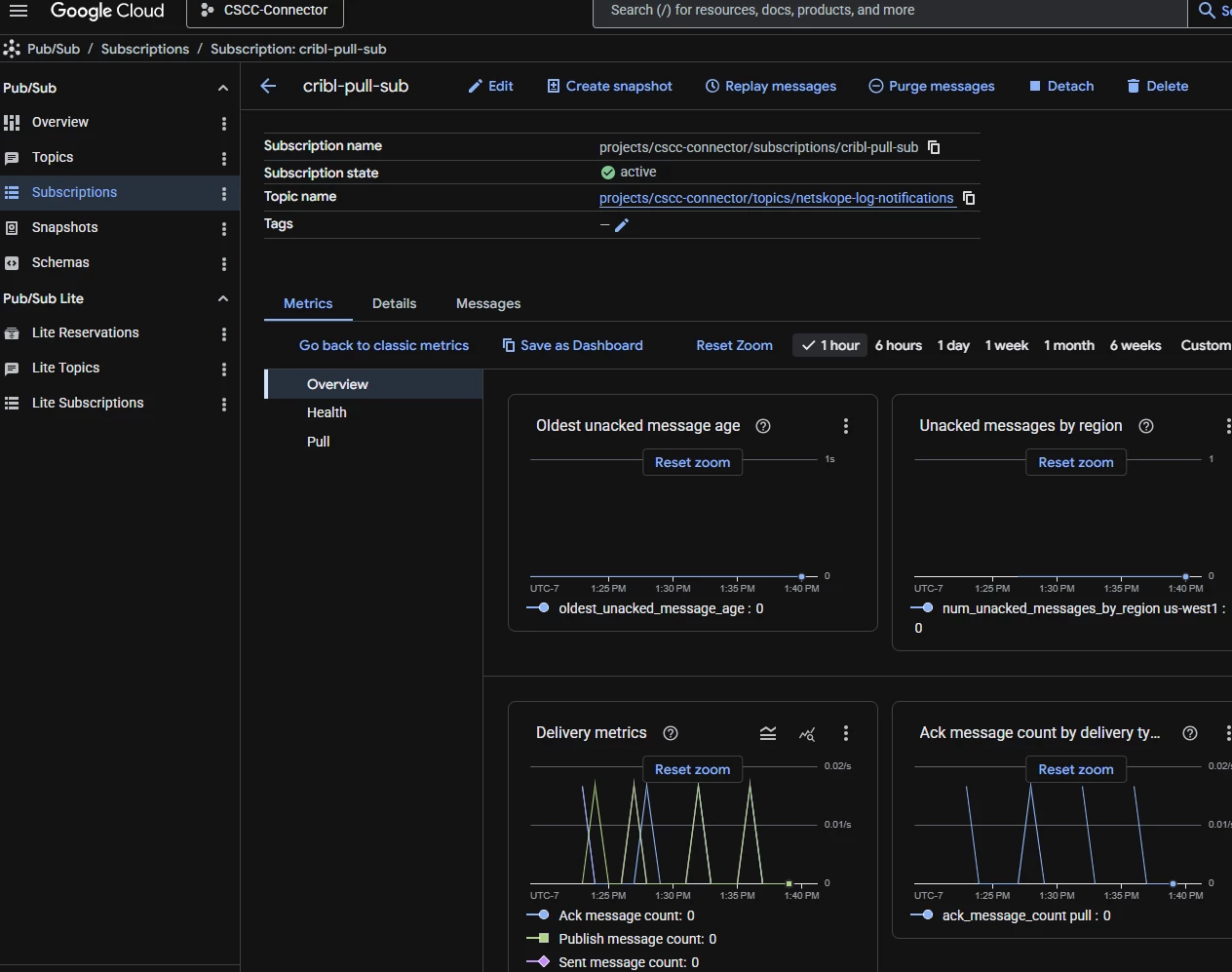Select the 6 weeks time range
This screenshot has width=1232, height=972.
(x=1136, y=345)
